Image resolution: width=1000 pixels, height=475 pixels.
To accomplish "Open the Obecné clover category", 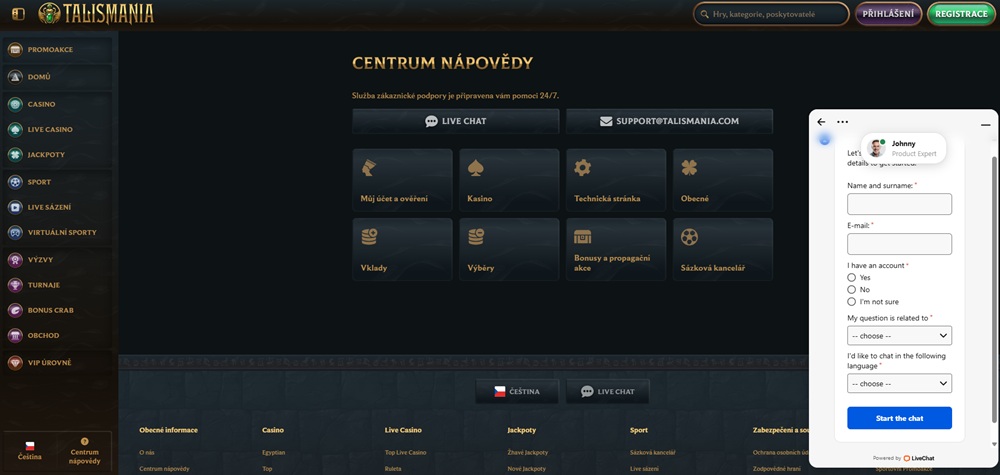I will coord(723,180).
